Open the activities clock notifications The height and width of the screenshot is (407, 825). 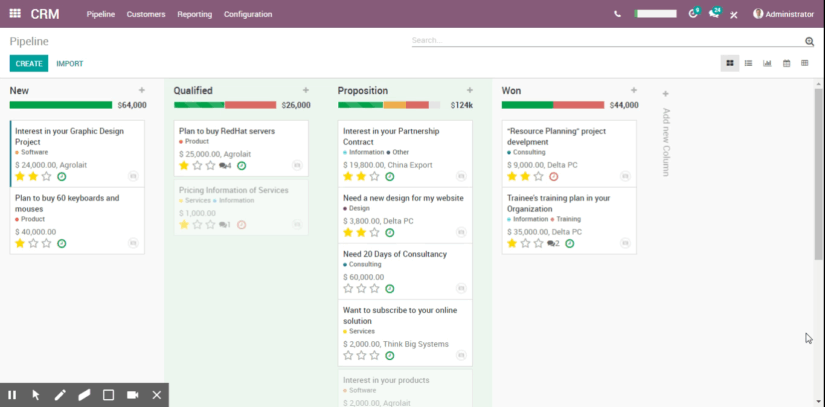pyautogui.click(x=693, y=14)
